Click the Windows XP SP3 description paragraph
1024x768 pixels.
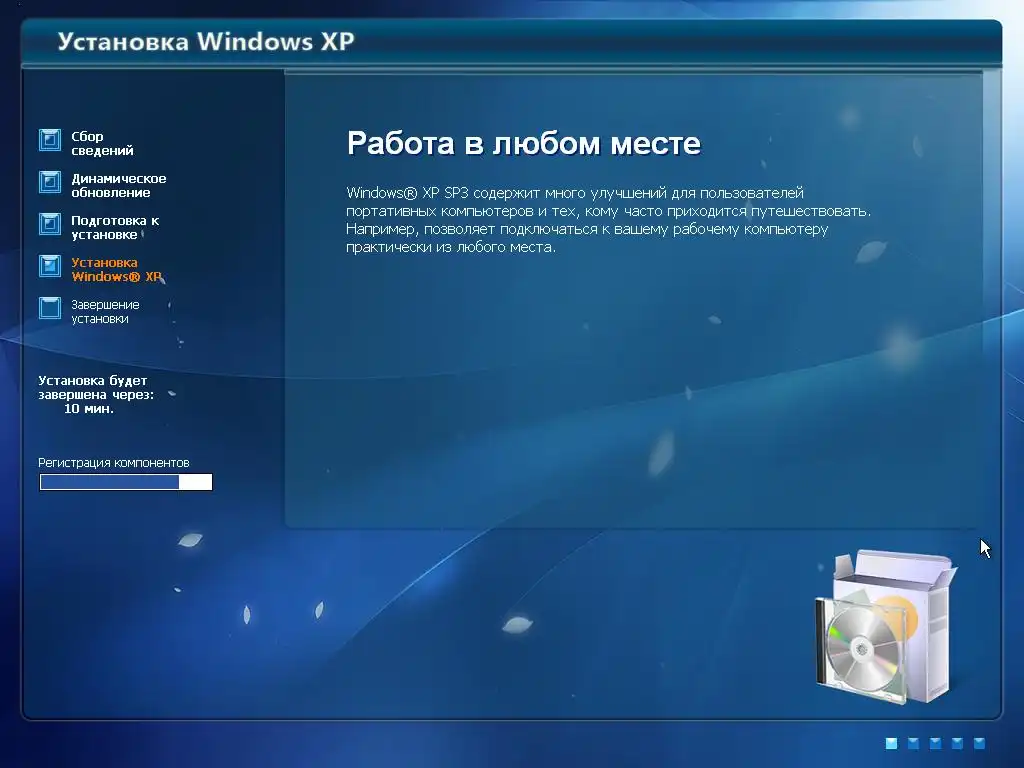click(608, 219)
